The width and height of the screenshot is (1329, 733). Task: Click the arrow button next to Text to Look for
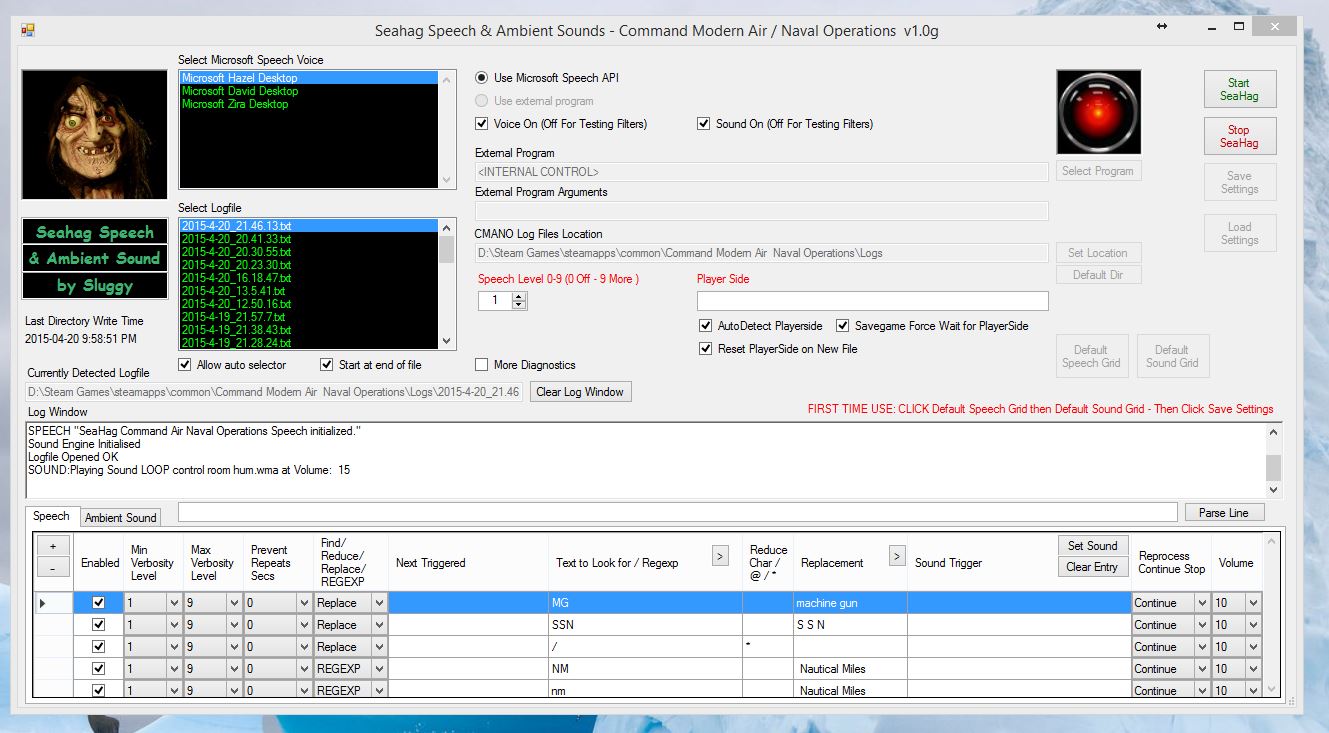(720, 555)
